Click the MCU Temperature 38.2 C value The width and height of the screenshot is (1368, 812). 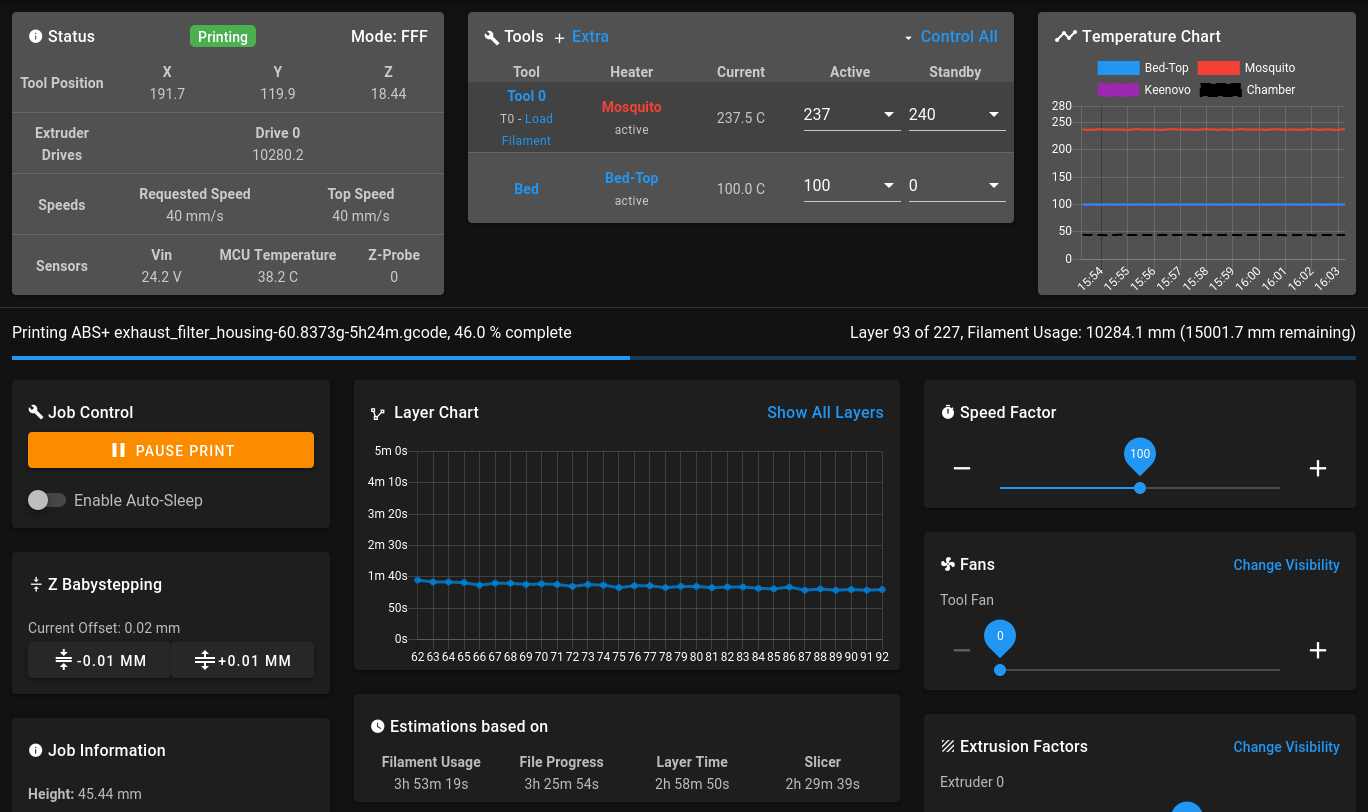point(278,277)
